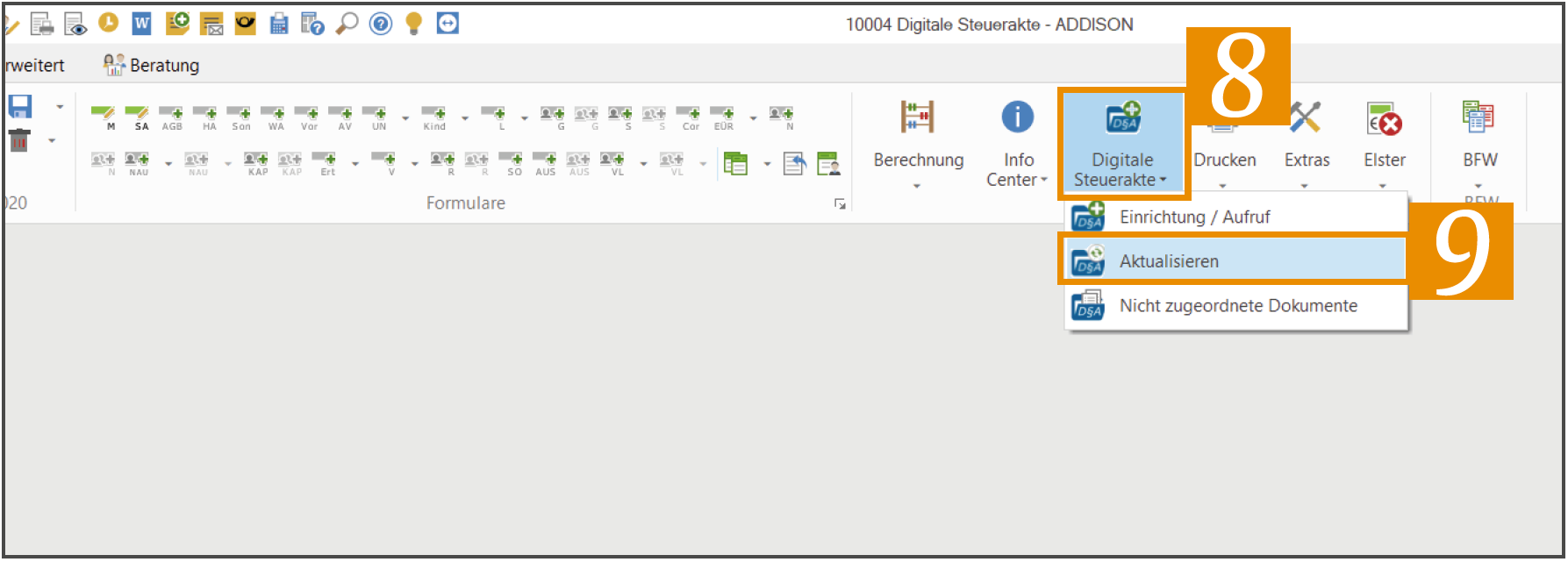Click the trash can delete icon

tap(19, 140)
